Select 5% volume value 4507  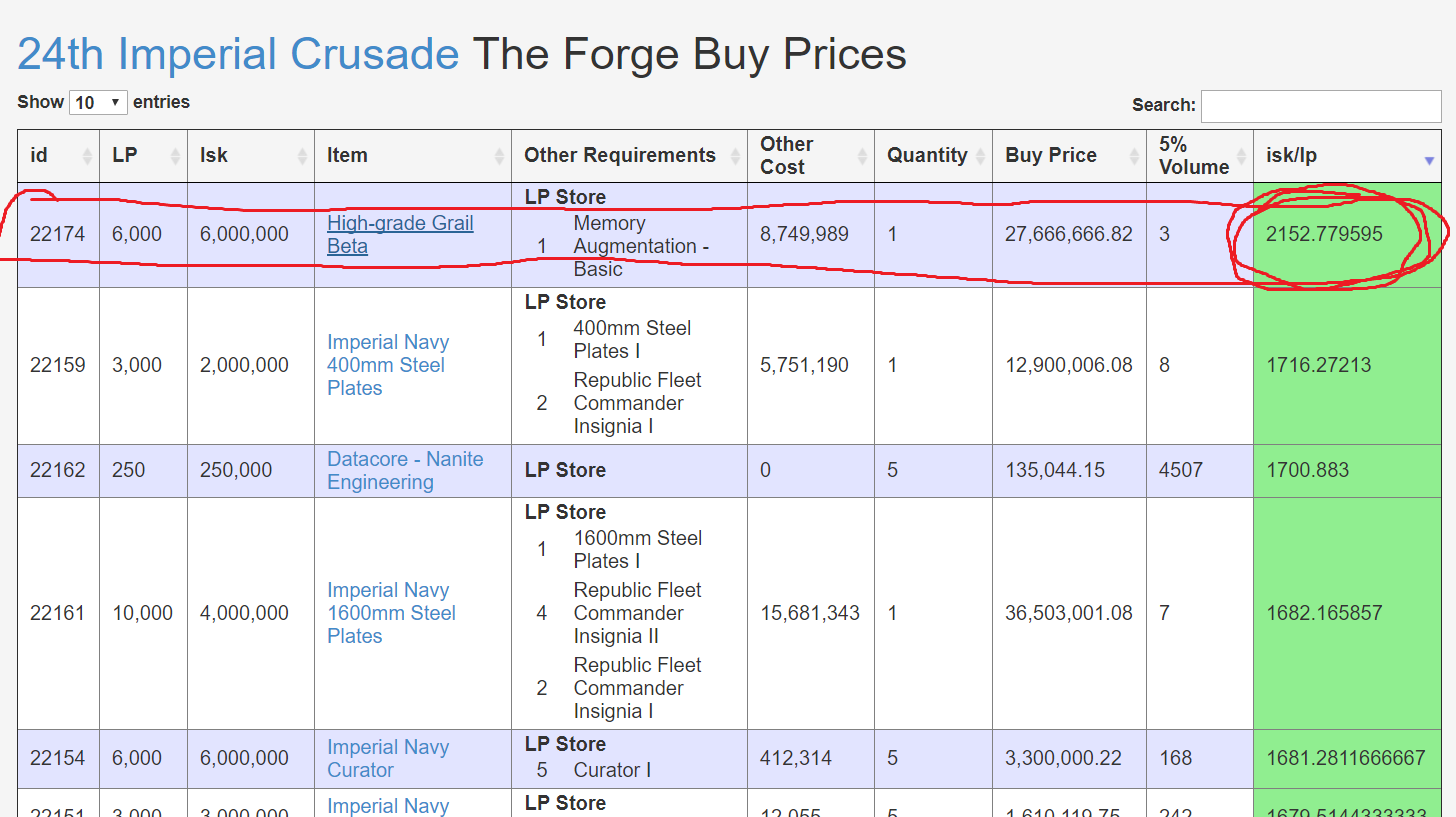click(x=1181, y=470)
